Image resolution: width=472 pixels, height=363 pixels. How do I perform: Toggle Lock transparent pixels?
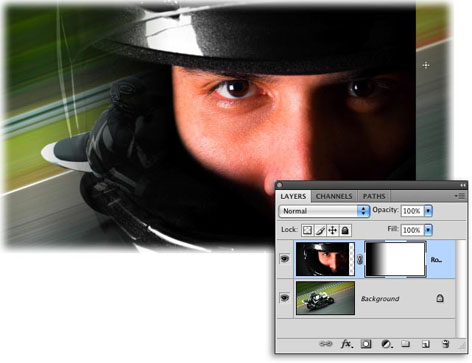(307, 230)
